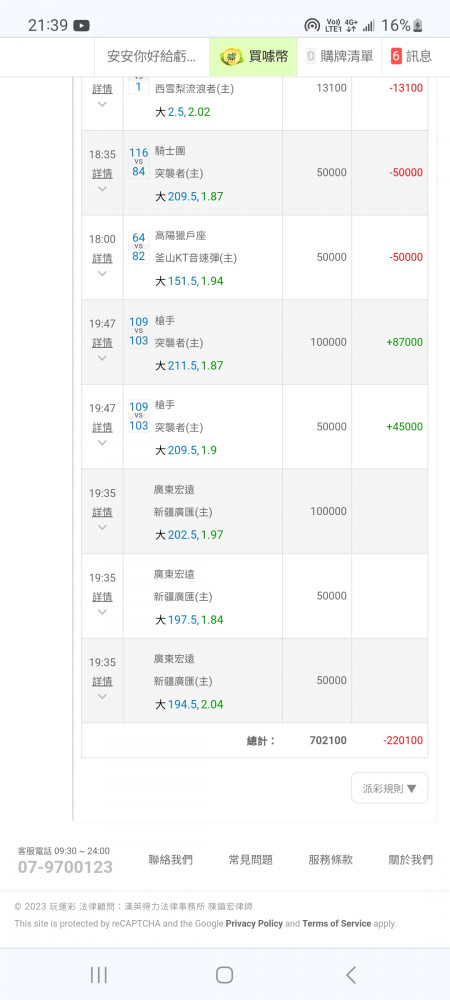
Task: Expand details chevron for the 18:35 bet
Action: (x=102, y=189)
